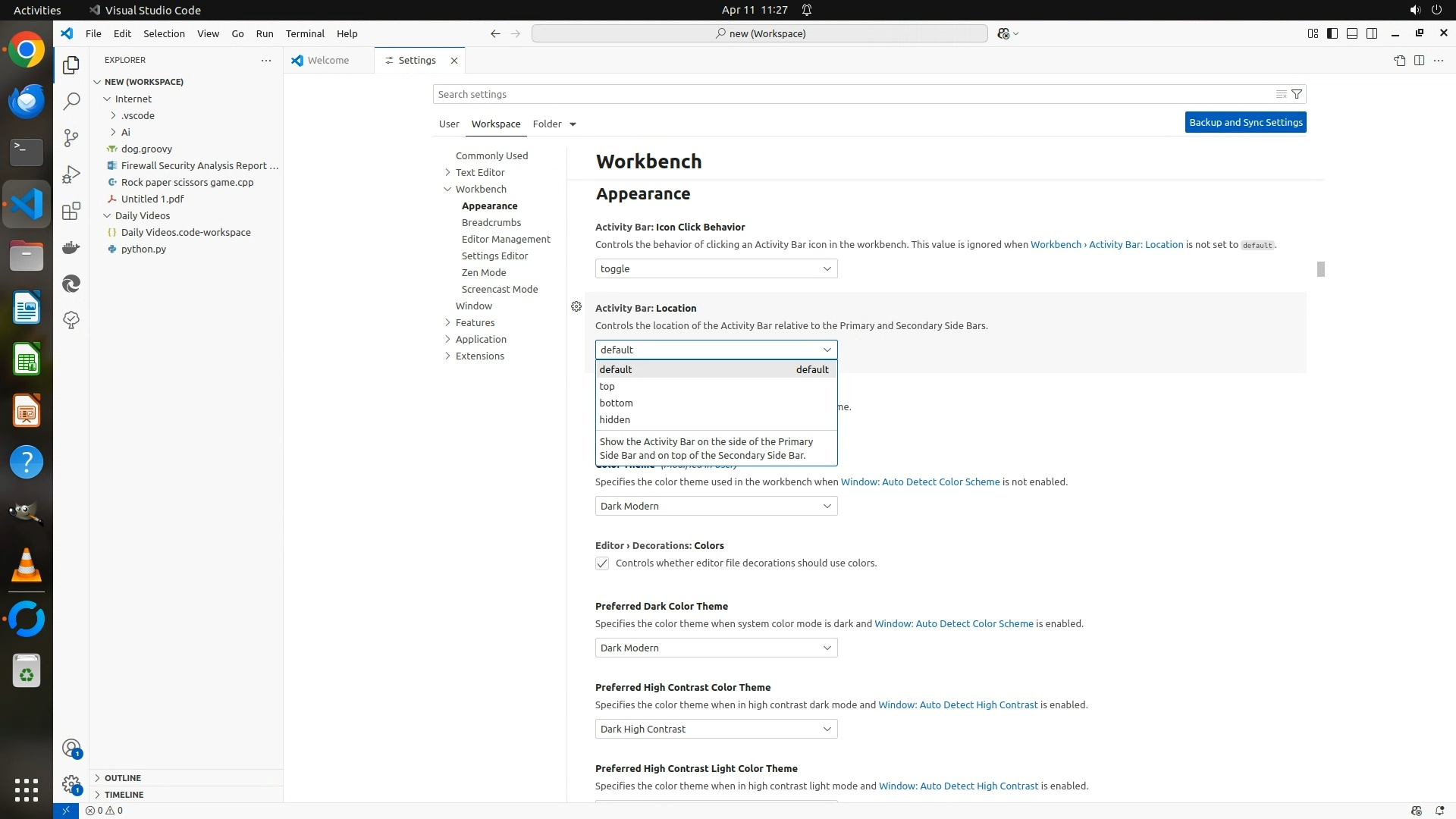Open the Terminal menu
The image size is (1456, 819).
(305, 33)
